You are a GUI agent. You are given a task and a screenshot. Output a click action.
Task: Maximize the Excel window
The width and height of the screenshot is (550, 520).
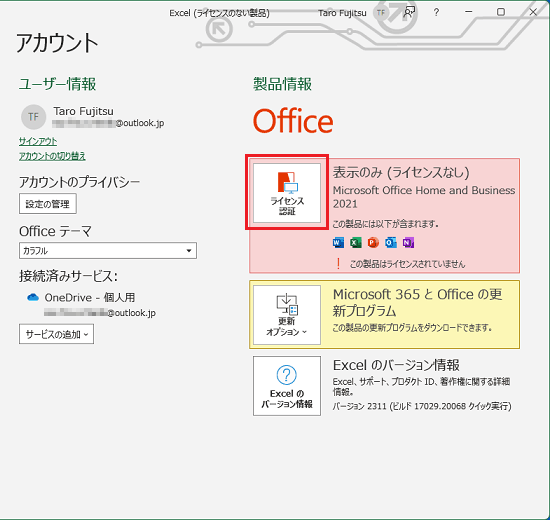click(501, 12)
